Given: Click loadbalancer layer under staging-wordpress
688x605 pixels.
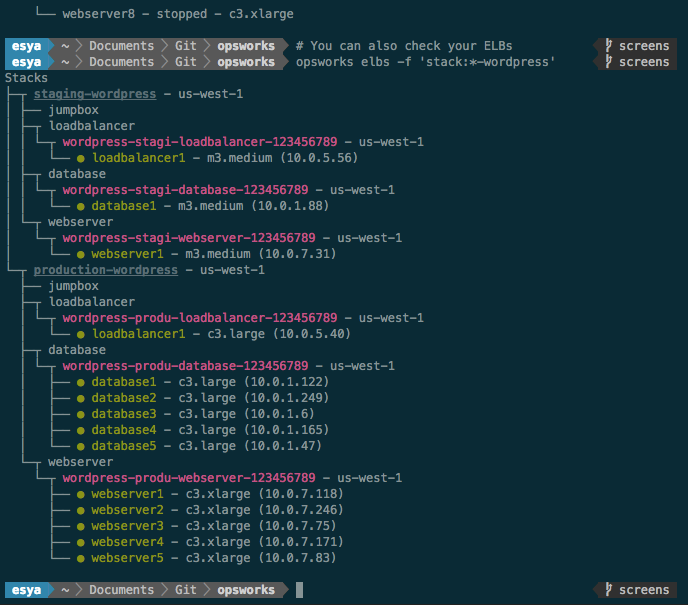Looking at the screenshot, I should (92, 126).
